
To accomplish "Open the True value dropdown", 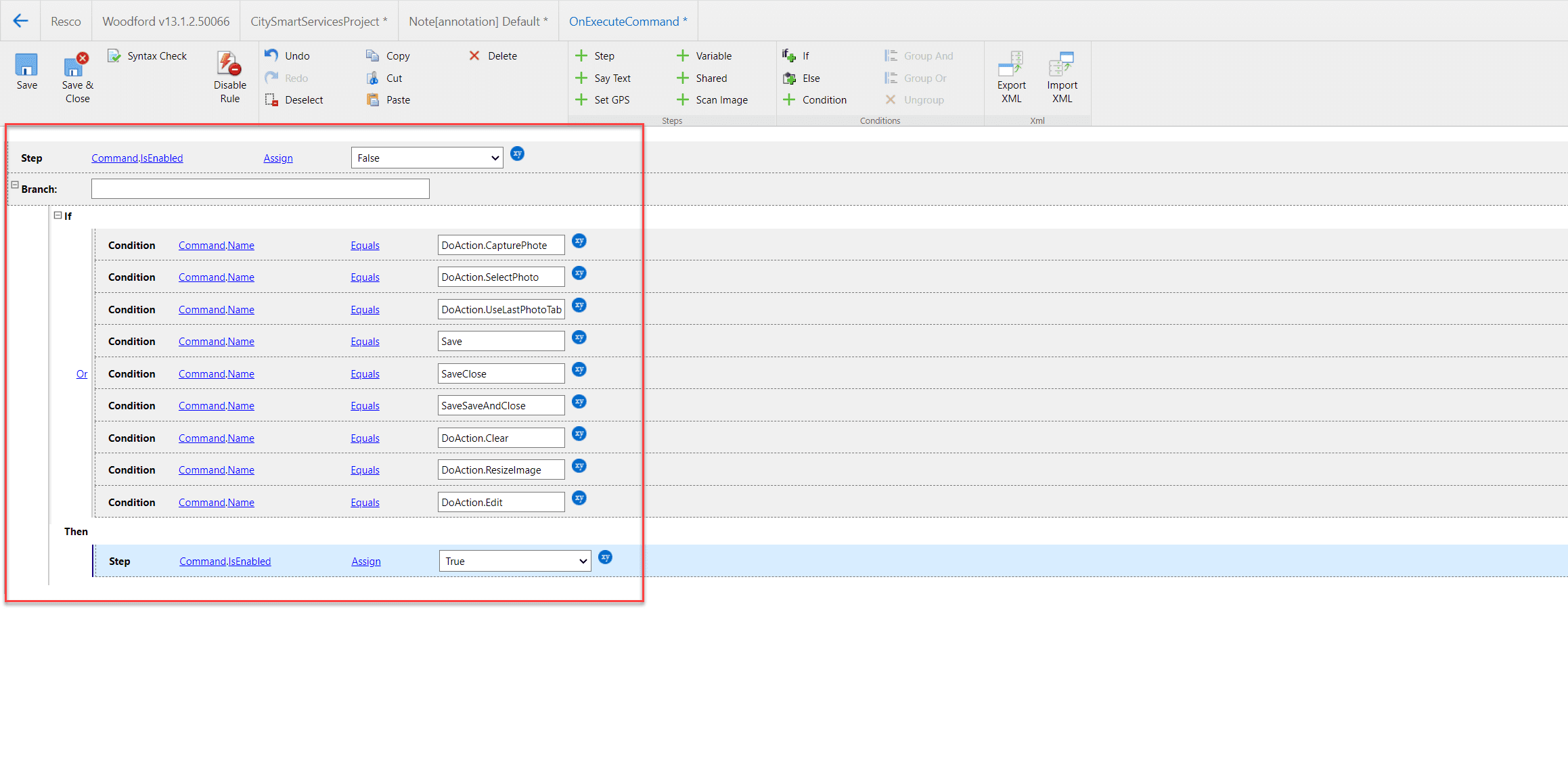I will click(515, 562).
